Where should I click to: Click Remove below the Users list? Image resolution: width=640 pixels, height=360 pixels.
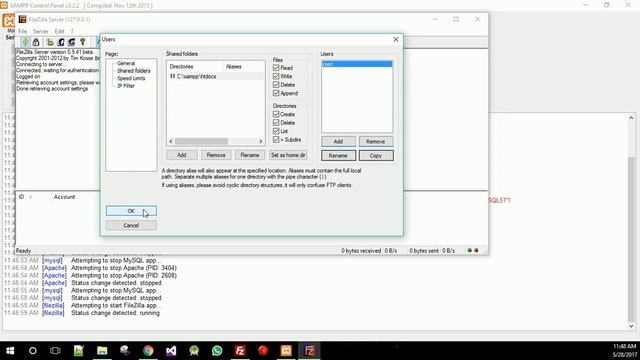point(376,142)
